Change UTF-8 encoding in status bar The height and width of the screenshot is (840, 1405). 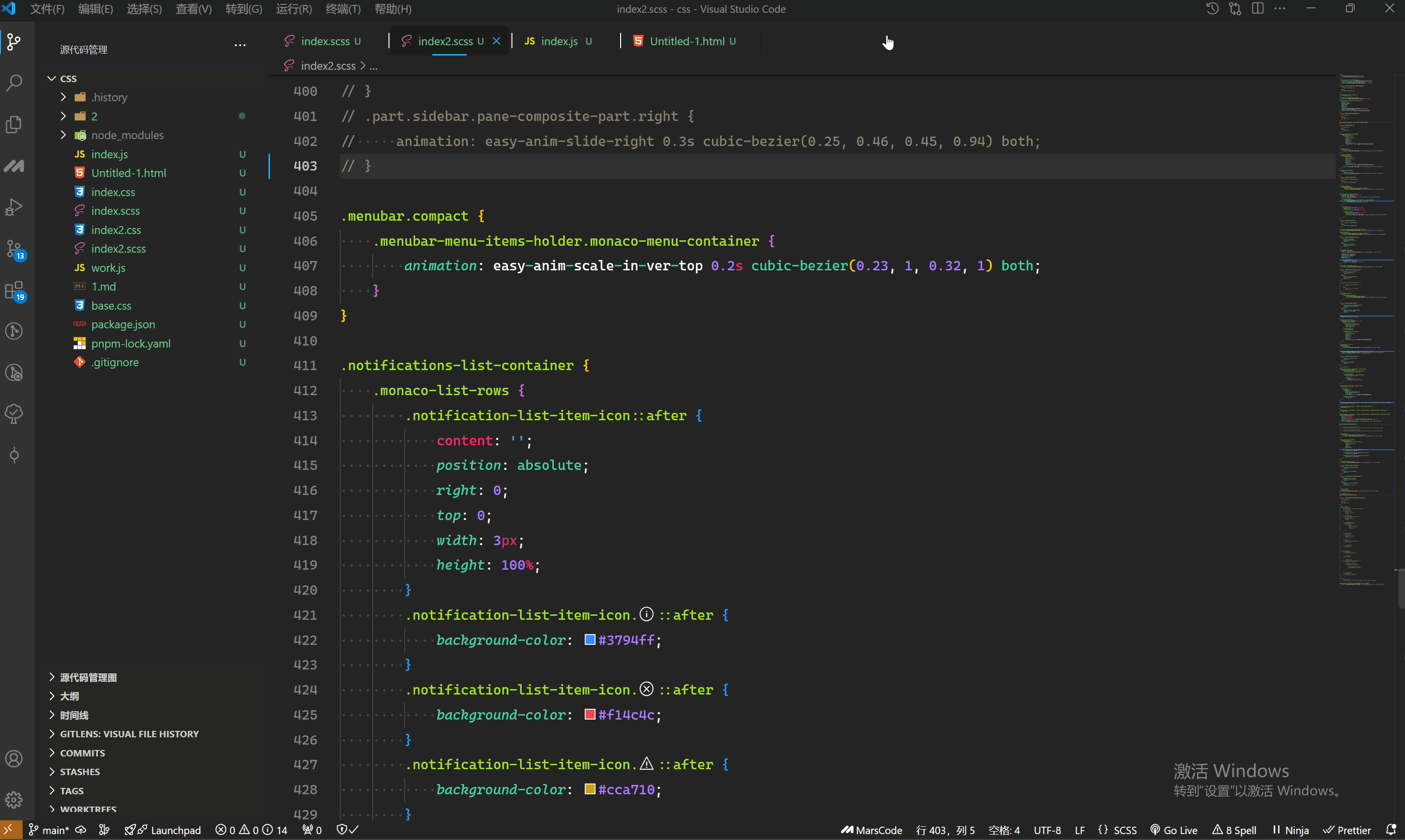(1047, 830)
